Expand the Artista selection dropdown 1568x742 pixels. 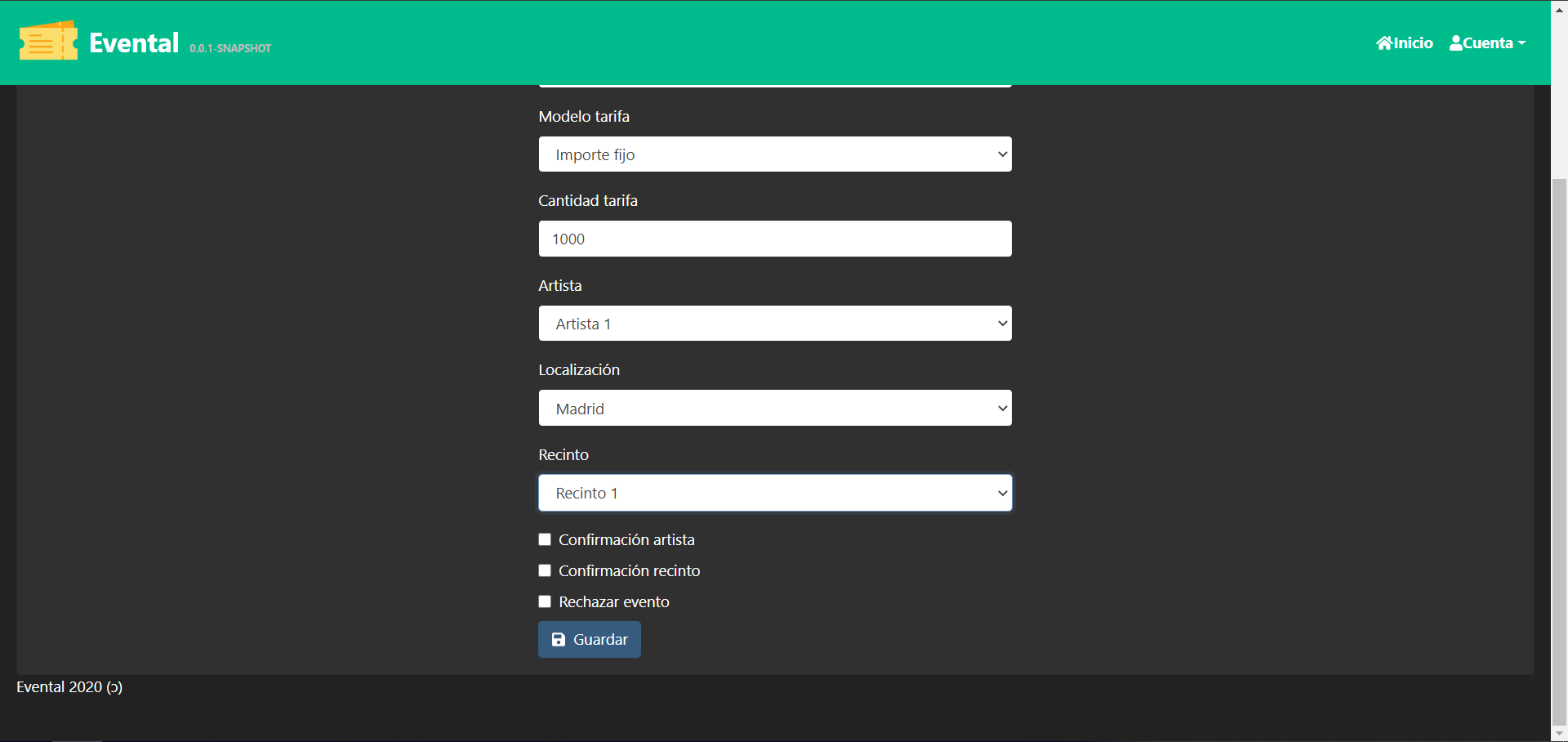[774, 324]
